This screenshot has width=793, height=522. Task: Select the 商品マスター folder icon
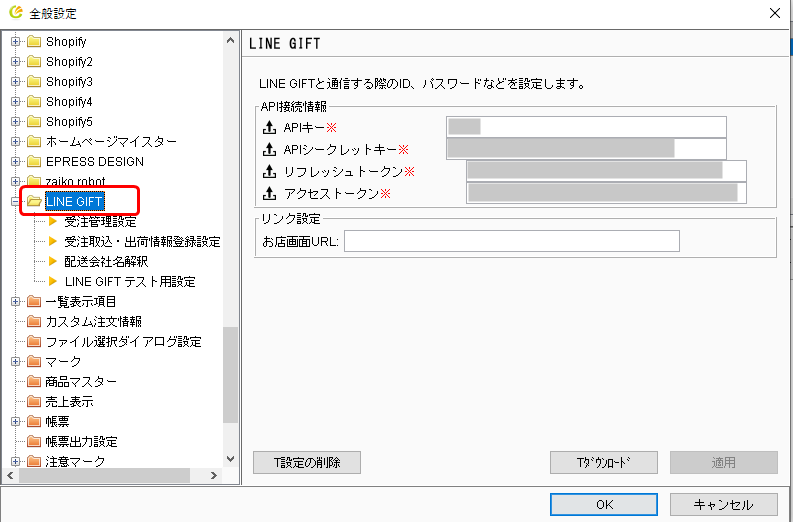[34, 381]
